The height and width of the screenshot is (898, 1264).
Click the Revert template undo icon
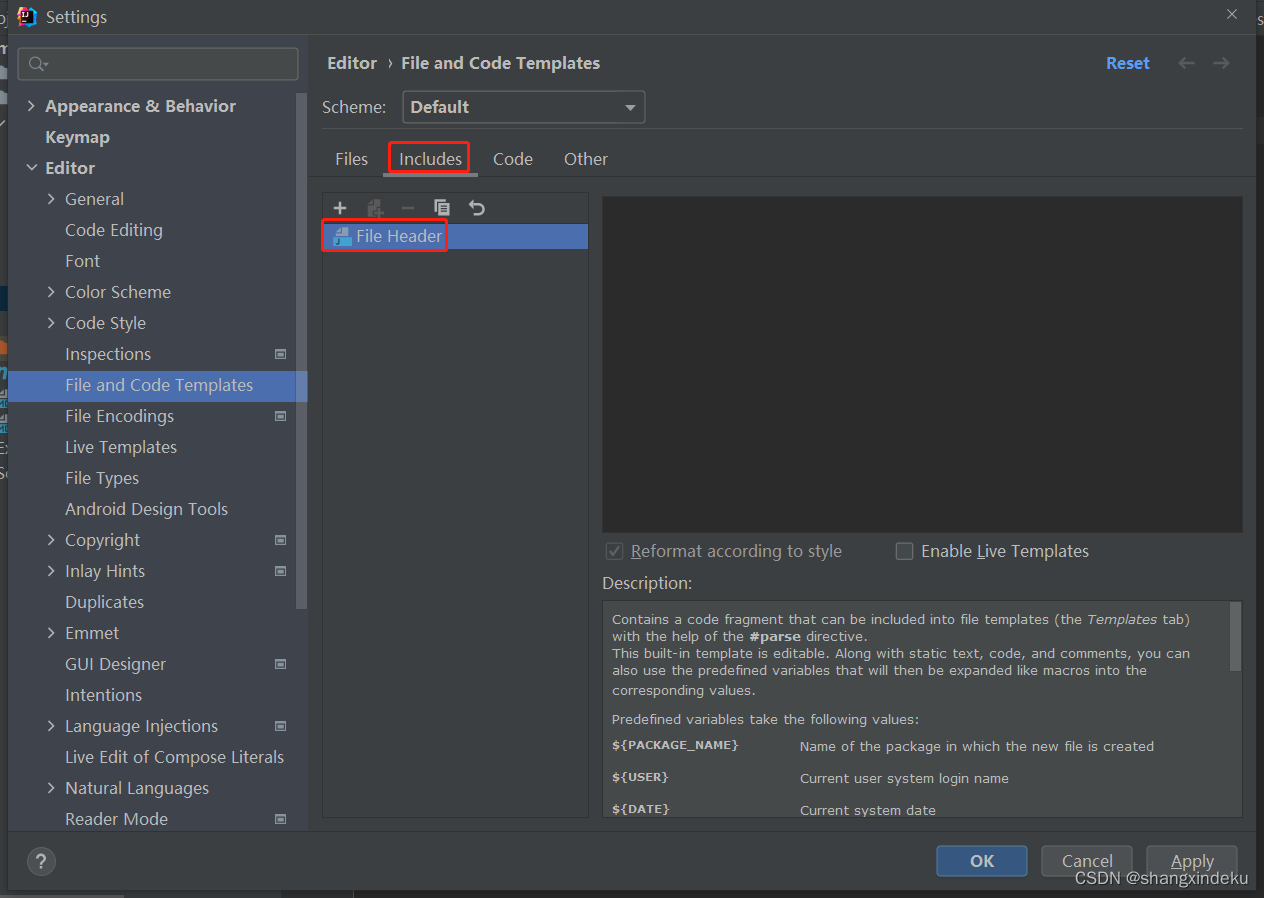coord(477,208)
